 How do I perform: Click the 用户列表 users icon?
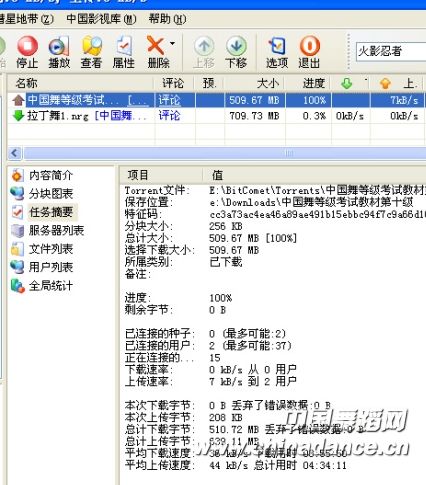coord(17,267)
